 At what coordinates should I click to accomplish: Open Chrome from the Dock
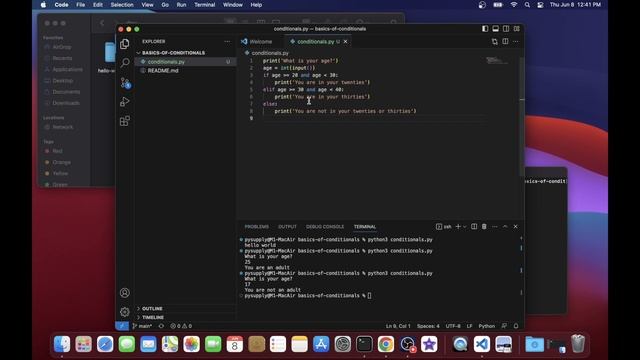(x=386, y=344)
